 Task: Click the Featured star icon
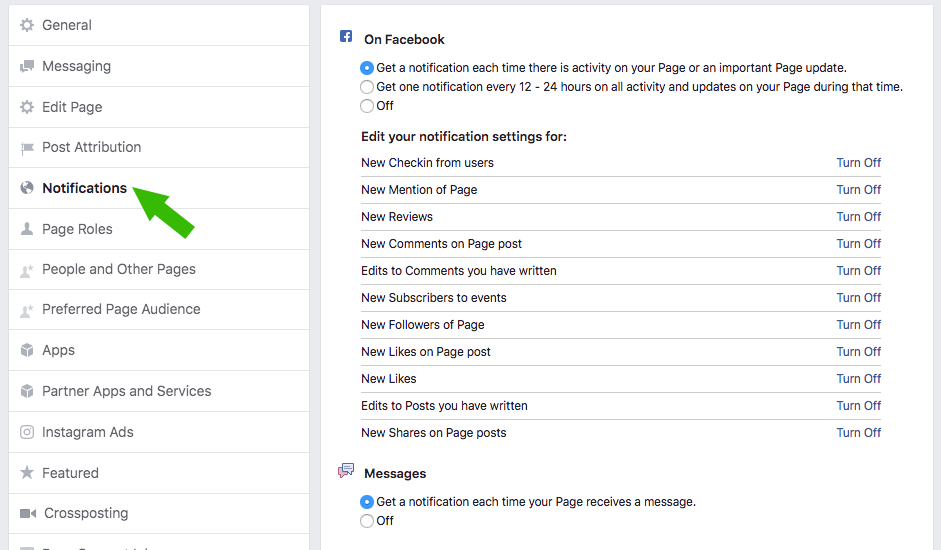pyautogui.click(x=27, y=473)
